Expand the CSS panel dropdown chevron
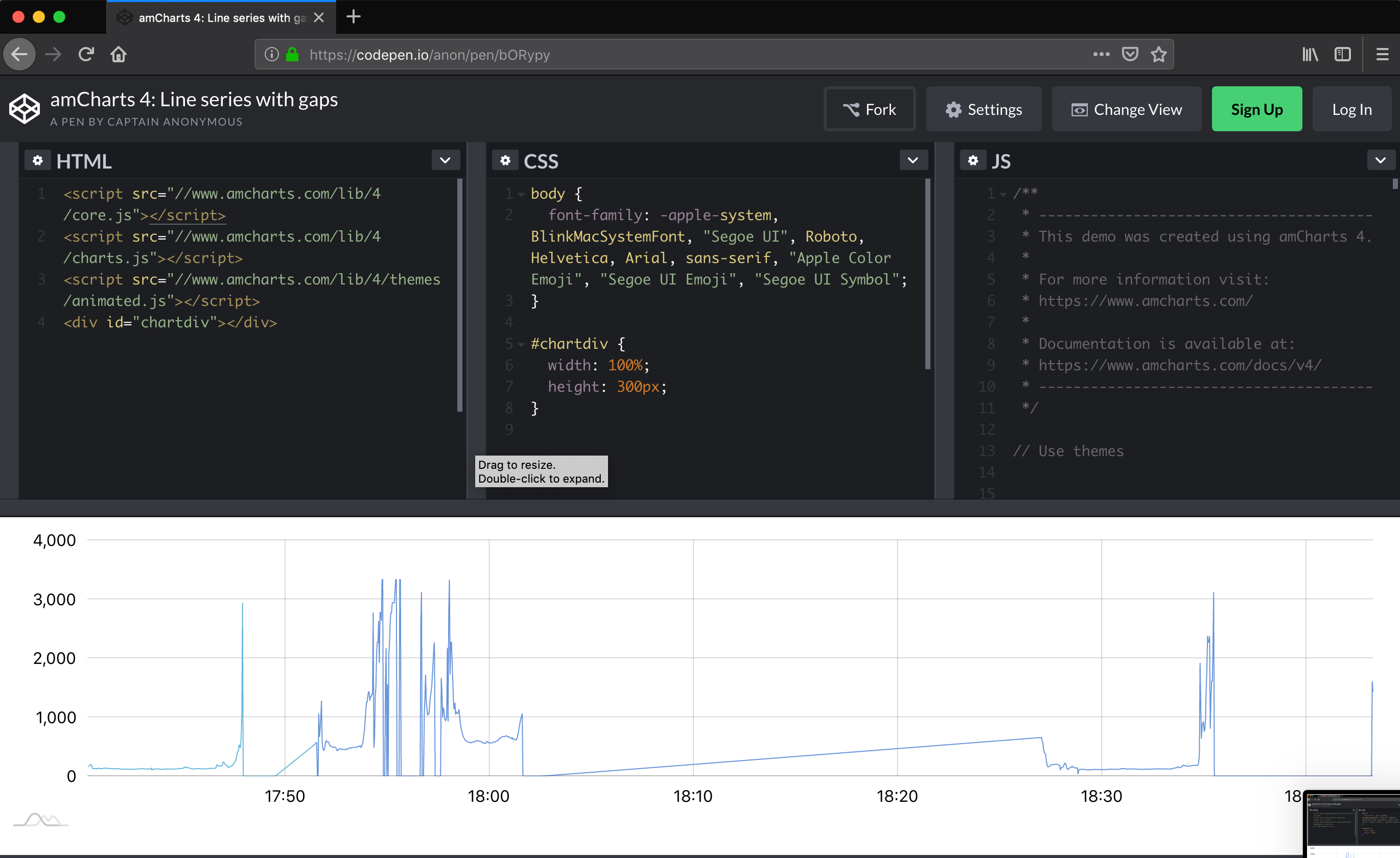Screen dimensions: 1400x858 point(913,160)
